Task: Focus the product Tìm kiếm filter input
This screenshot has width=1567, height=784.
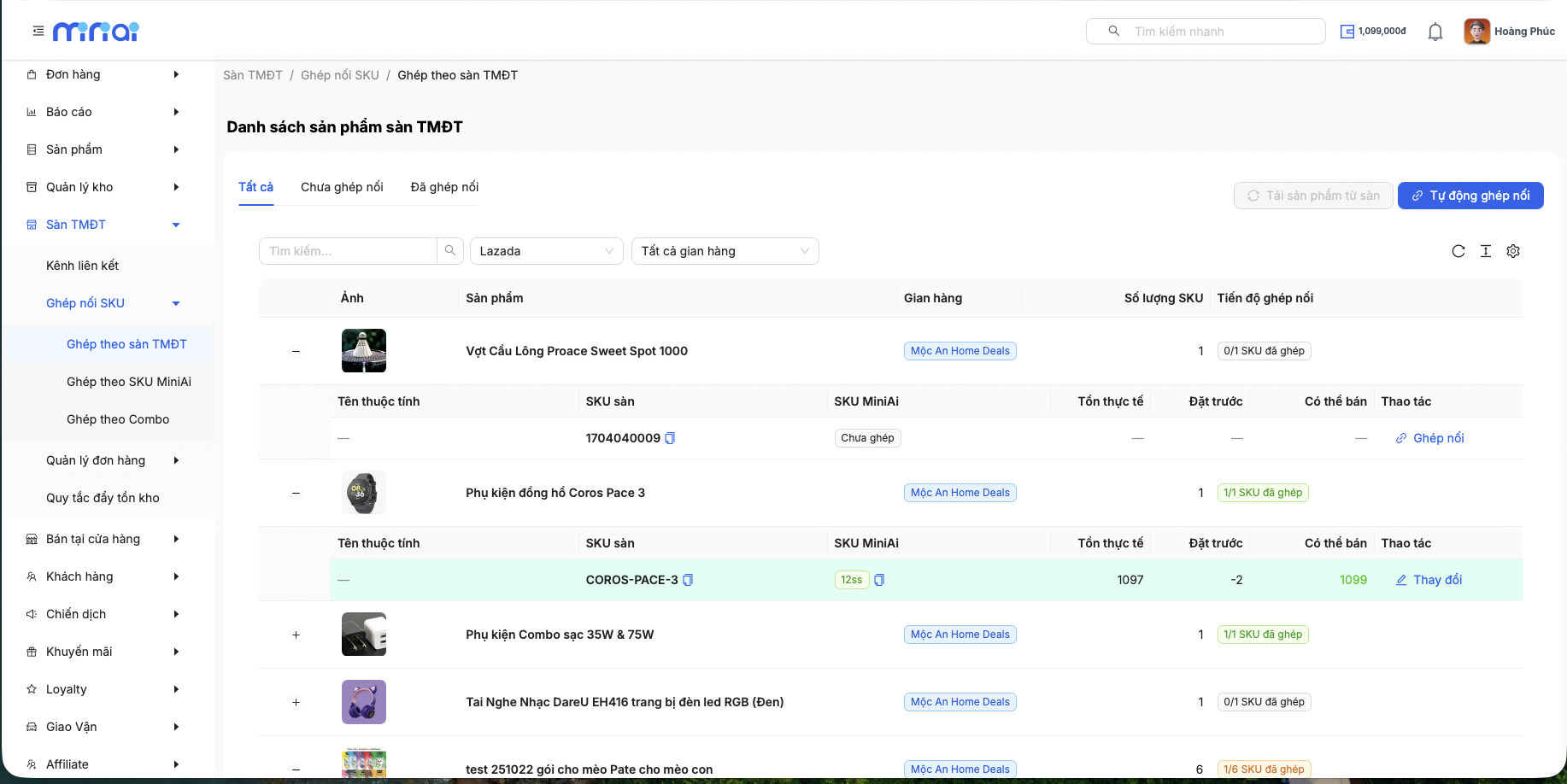Action: coord(348,251)
